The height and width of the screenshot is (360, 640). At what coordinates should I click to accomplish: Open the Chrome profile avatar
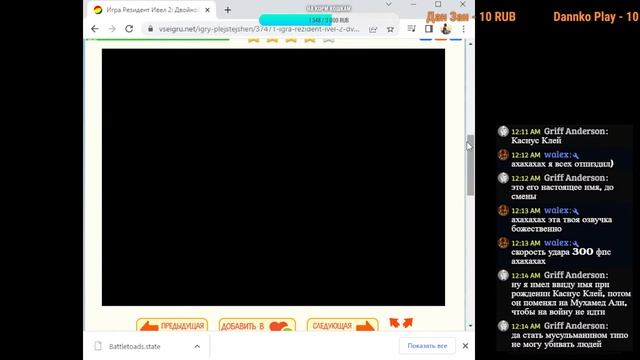pos(446,29)
